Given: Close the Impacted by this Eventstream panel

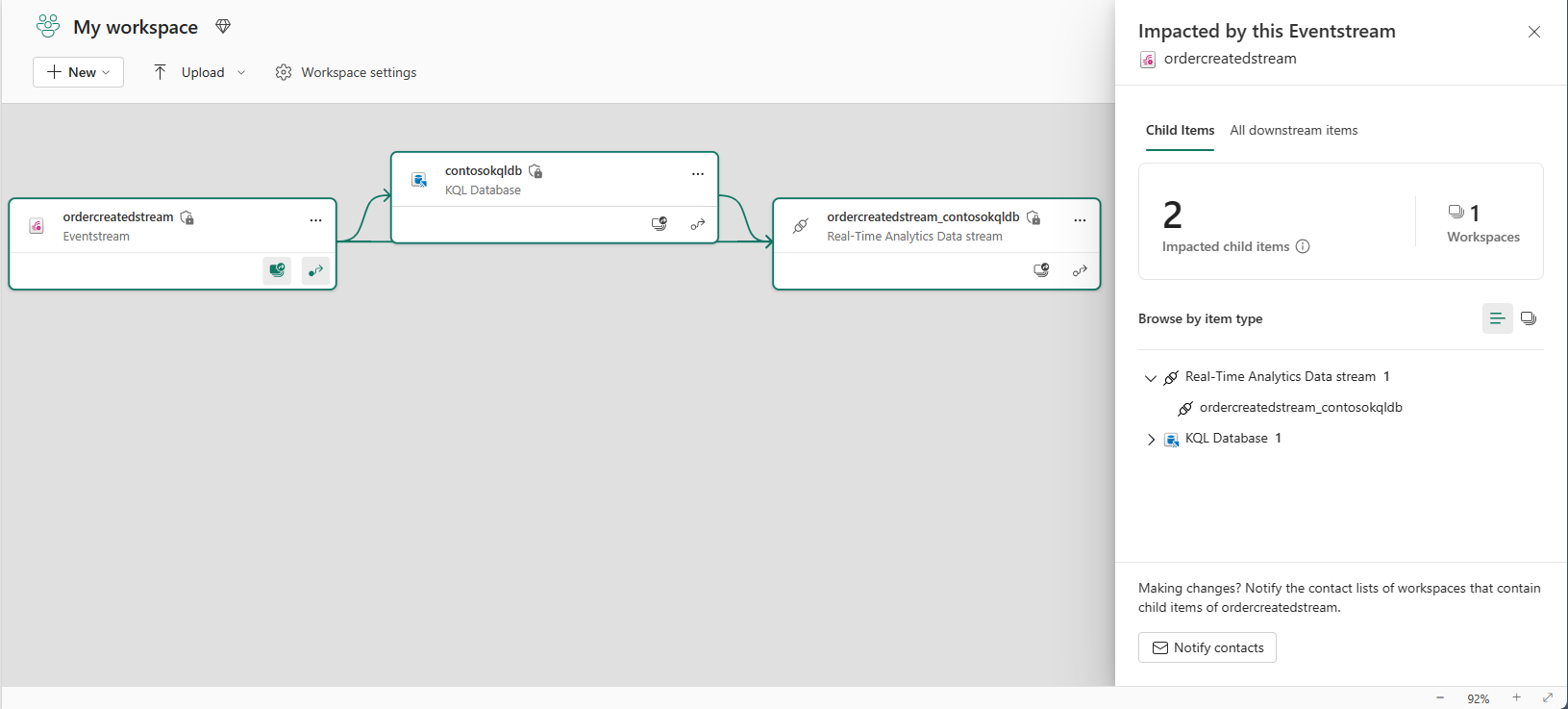Looking at the screenshot, I should point(1534,32).
